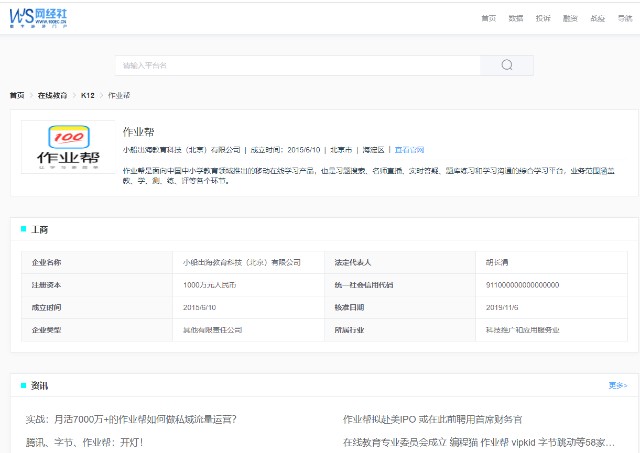The width and height of the screenshot is (640, 453).
Task: Open article 在线教育专业委员会成立
Action: click(x=479, y=442)
